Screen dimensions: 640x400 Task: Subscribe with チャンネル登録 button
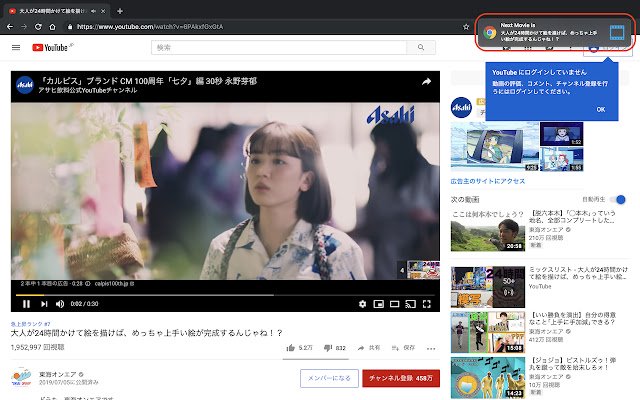pos(401,378)
